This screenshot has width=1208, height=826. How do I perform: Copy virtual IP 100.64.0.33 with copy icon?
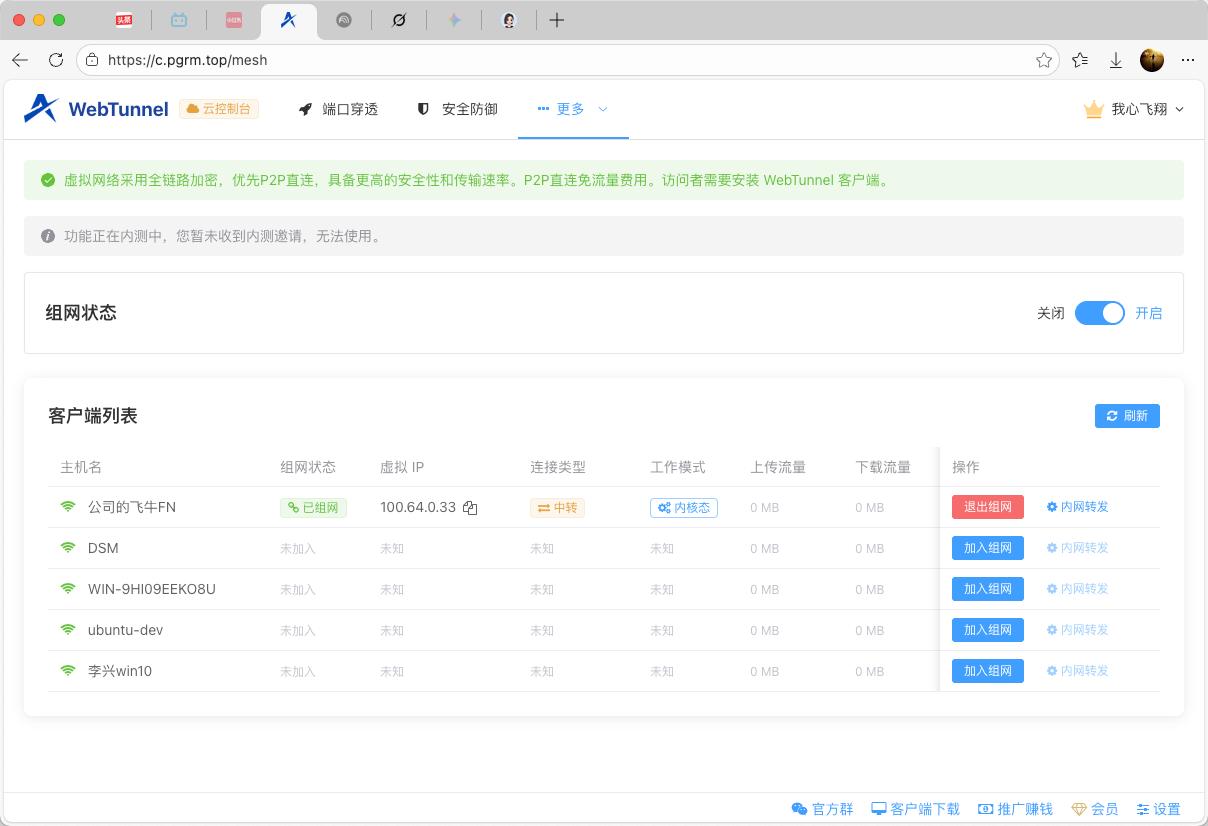[x=470, y=507]
